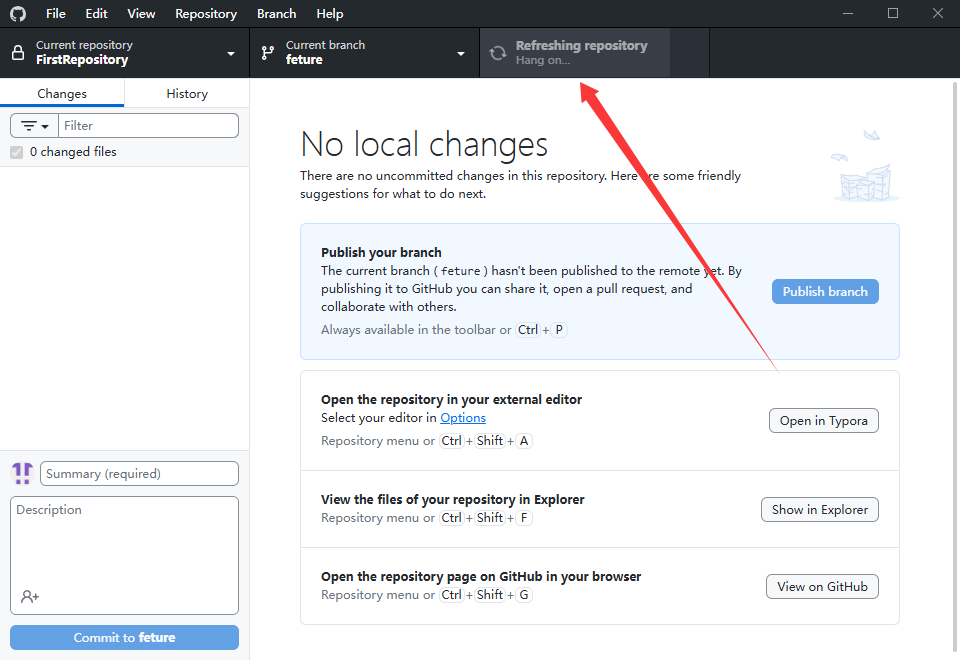Open the filter options icon button
Screen dimensions: 960x660
click(x=34, y=126)
